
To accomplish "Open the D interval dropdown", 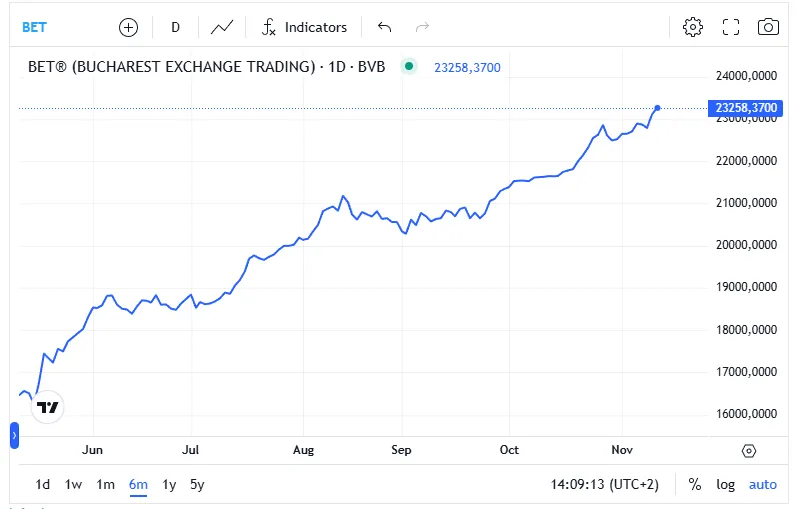I will (x=175, y=27).
